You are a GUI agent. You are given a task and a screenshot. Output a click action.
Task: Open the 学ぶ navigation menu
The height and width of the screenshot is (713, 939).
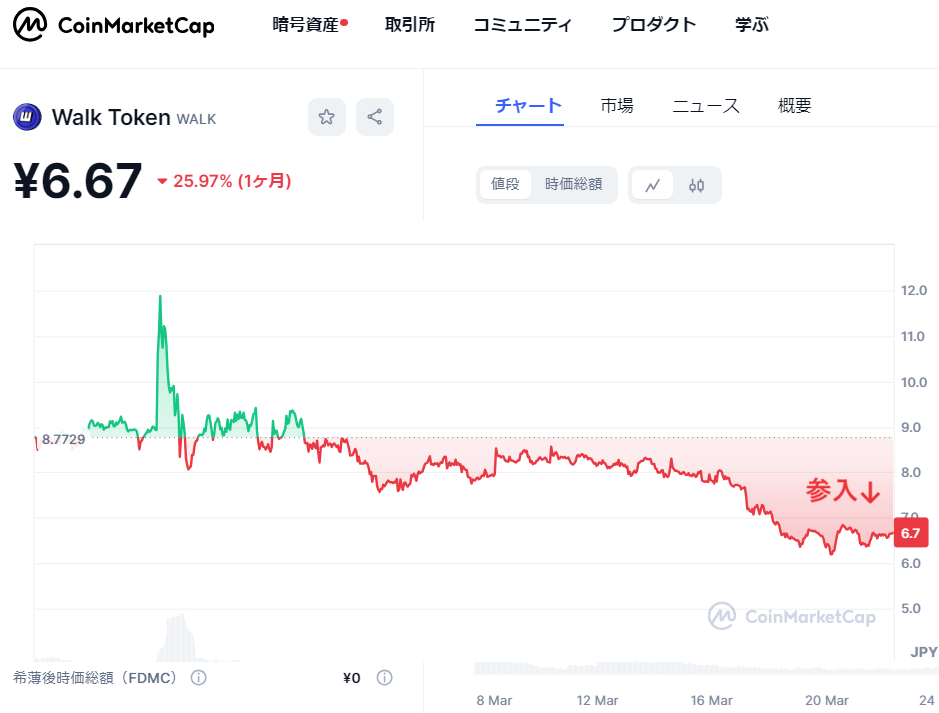[x=752, y=25]
